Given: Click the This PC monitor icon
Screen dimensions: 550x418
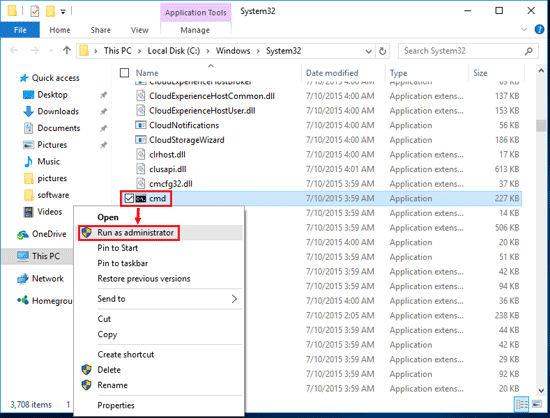Looking at the screenshot, I should coord(23,256).
